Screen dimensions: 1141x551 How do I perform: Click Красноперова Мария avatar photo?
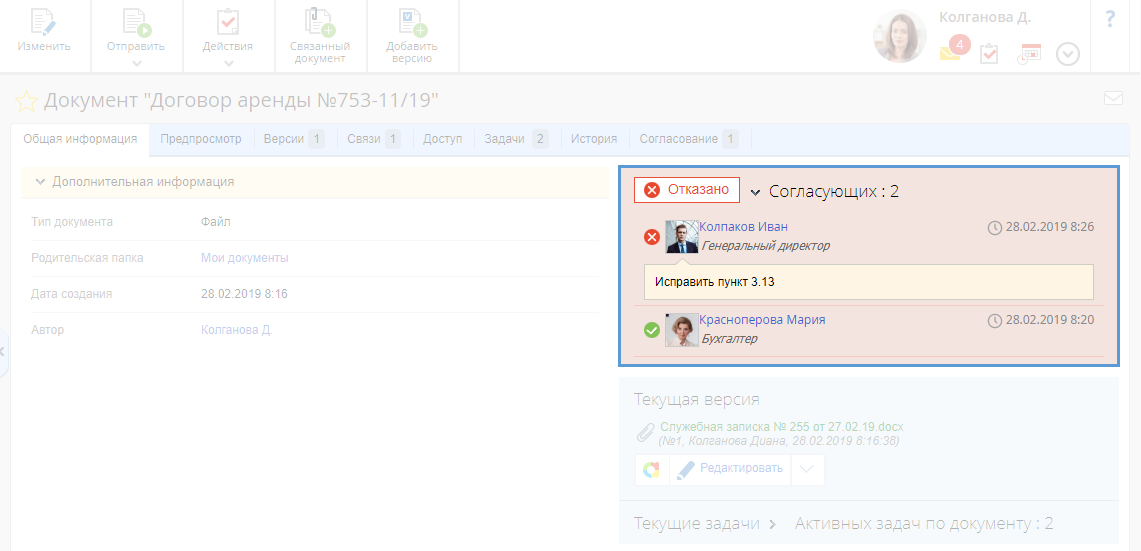pyautogui.click(x=682, y=330)
